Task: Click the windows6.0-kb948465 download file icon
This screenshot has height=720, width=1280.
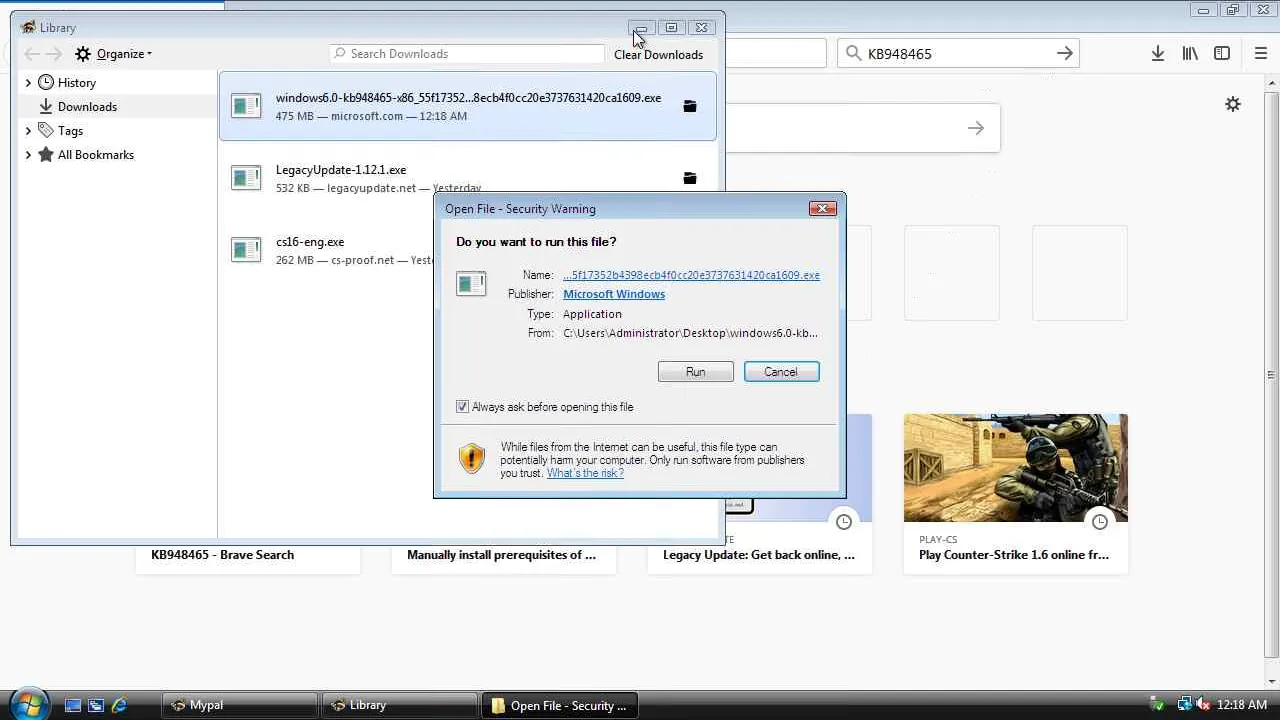Action: pyautogui.click(x=246, y=105)
